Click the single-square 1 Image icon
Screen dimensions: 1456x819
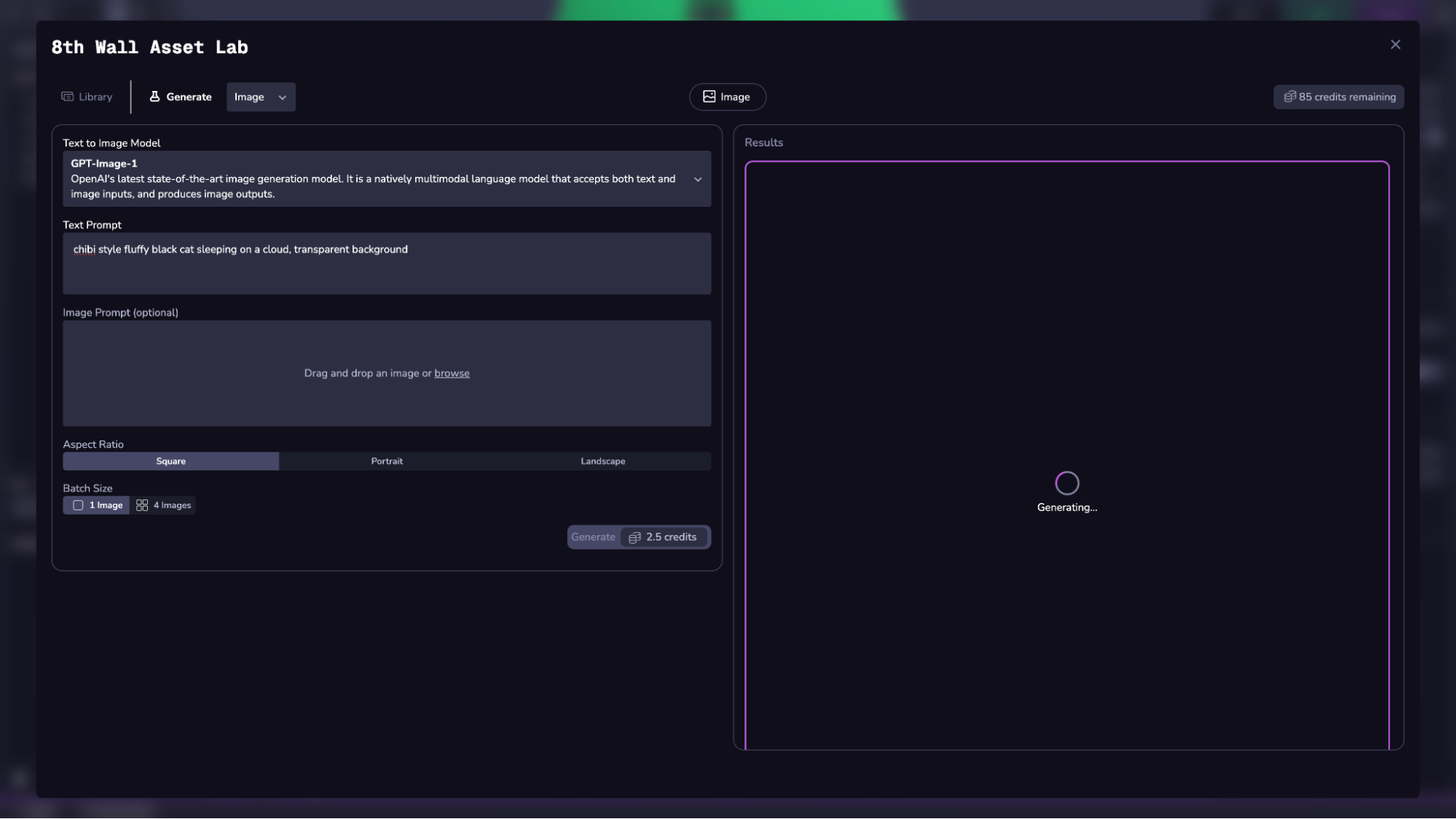click(x=78, y=505)
